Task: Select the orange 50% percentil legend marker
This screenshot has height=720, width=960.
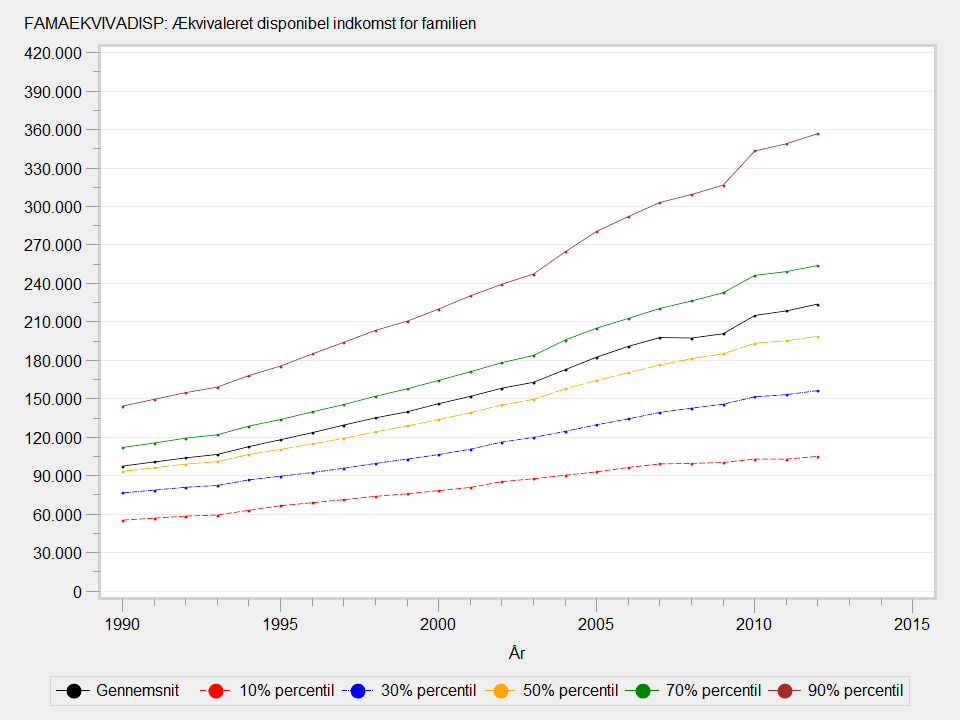Action: point(503,690)
